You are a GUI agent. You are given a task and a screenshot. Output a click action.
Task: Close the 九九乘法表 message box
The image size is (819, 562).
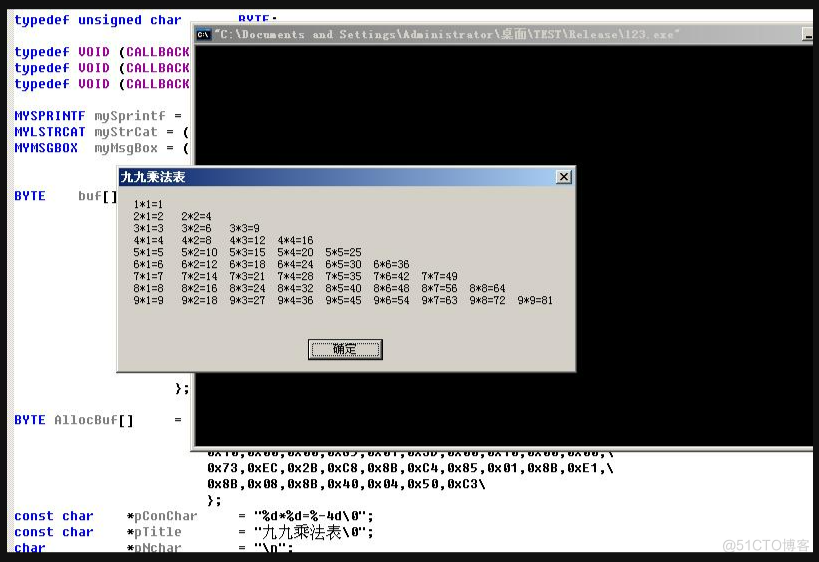[564, 177]
